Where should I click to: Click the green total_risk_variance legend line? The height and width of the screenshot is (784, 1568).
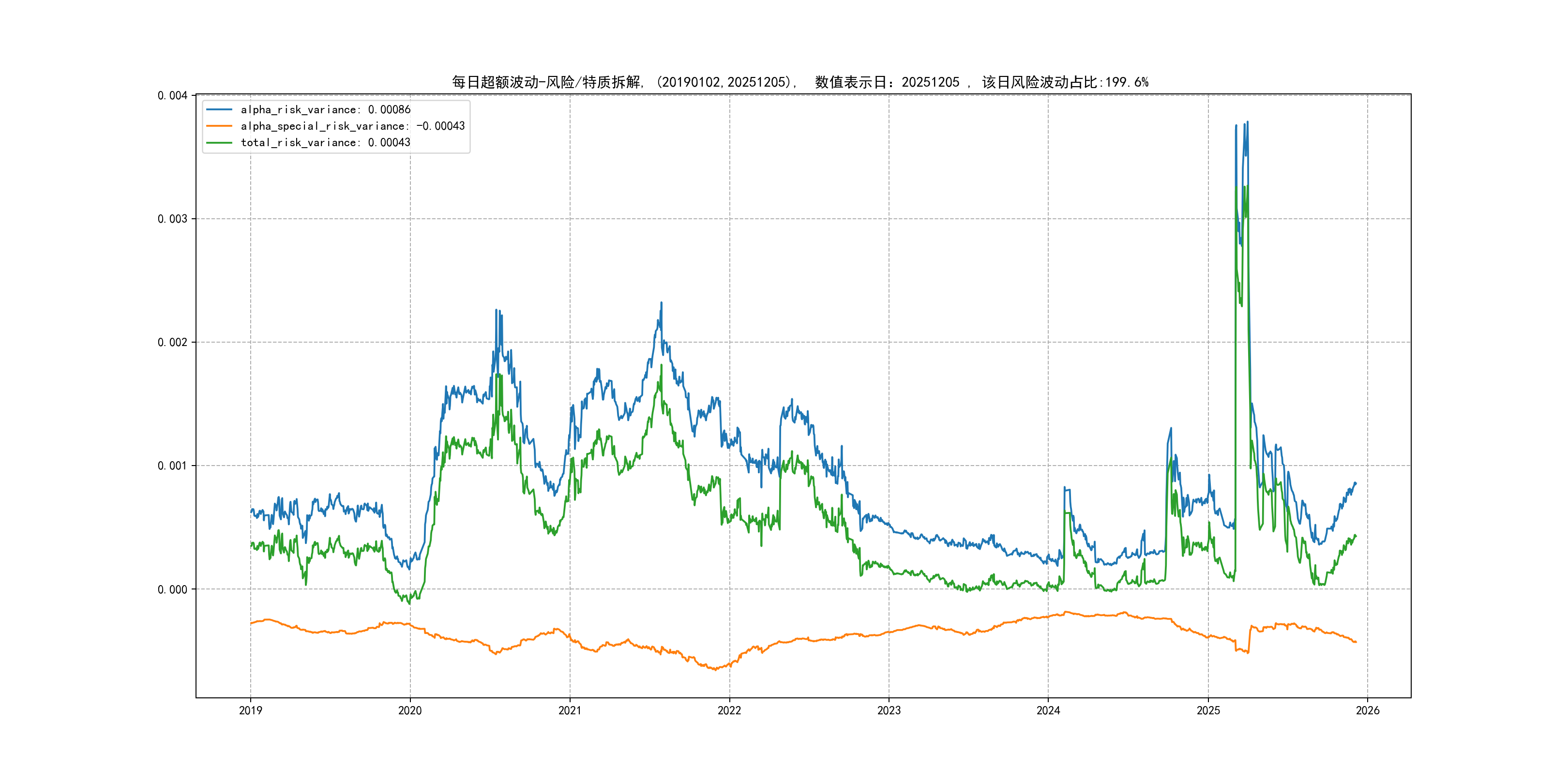tap(219, 142)
